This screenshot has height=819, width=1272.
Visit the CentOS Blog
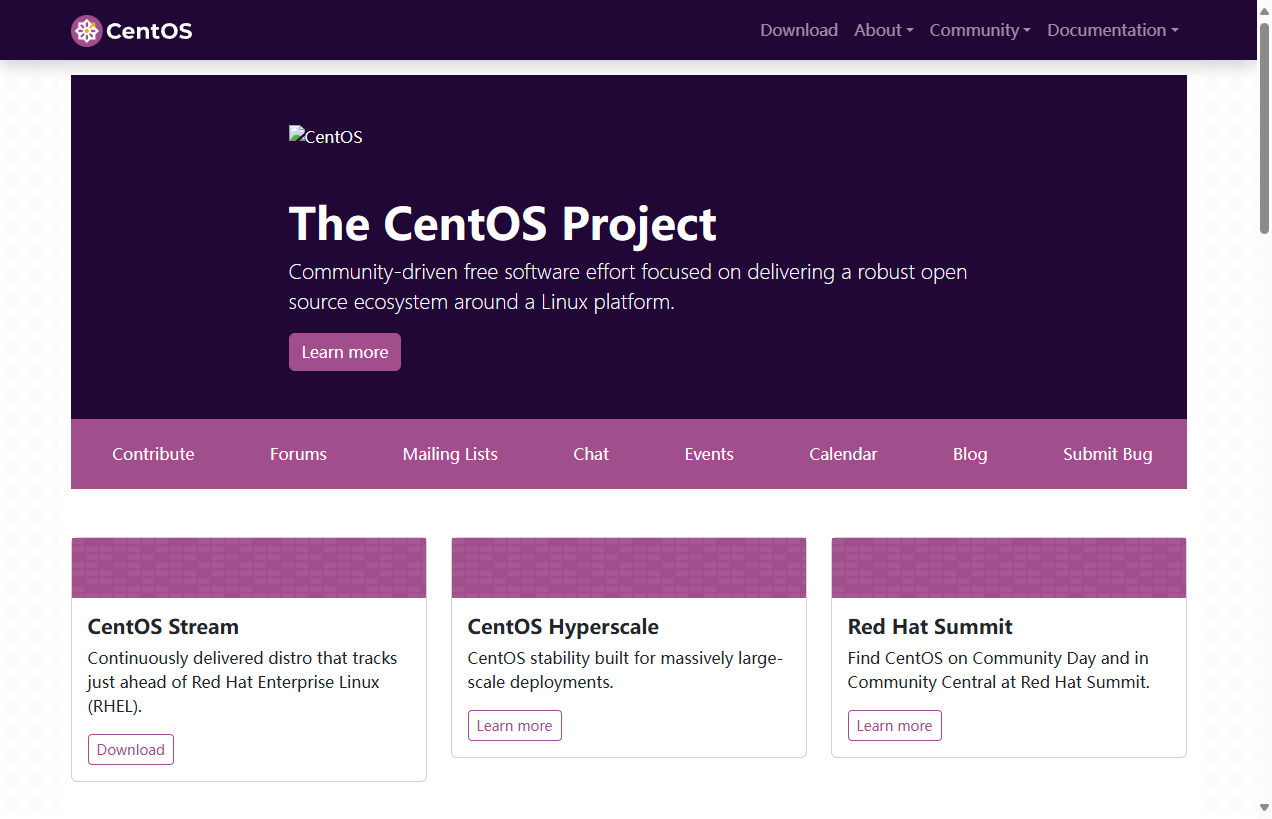pyautogui.click(x=969, y=453)
